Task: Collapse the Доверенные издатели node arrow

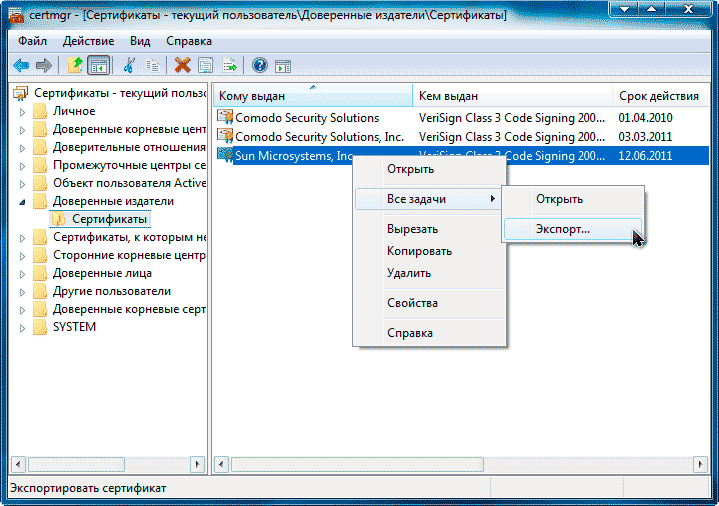Action: coord(22,202)
